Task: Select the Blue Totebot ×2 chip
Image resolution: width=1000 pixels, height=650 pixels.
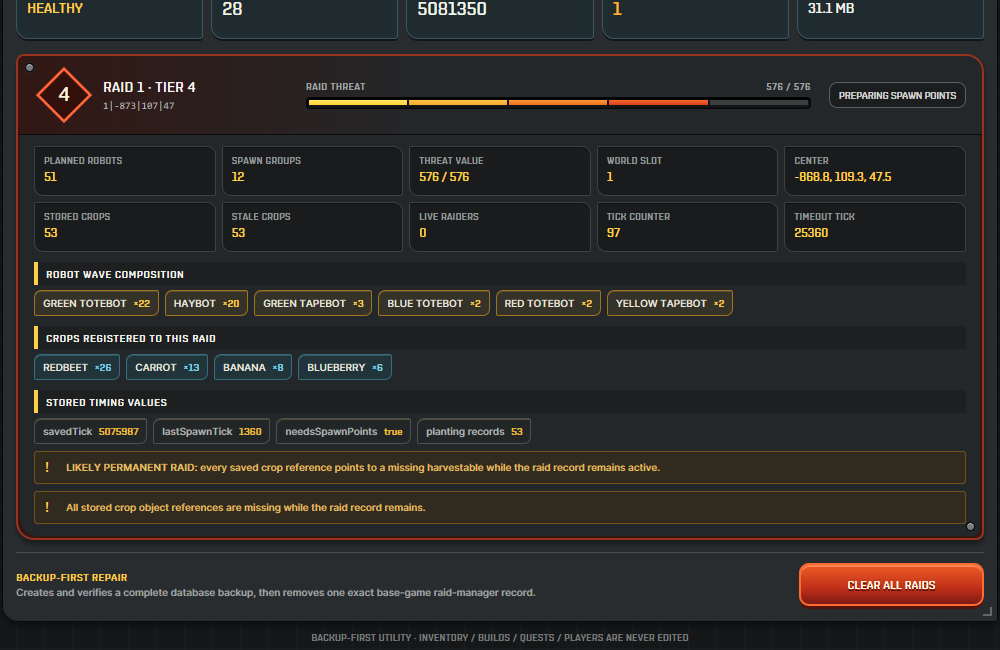Action: pos(434,304)
